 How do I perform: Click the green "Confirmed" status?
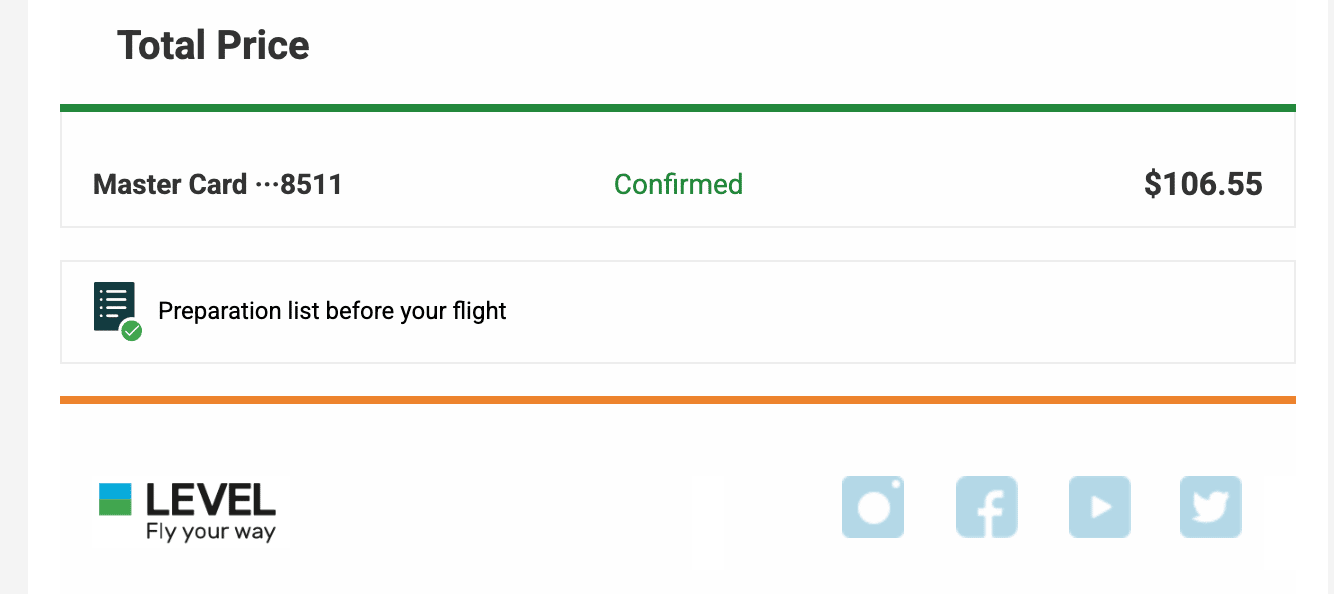pos(678,184)
